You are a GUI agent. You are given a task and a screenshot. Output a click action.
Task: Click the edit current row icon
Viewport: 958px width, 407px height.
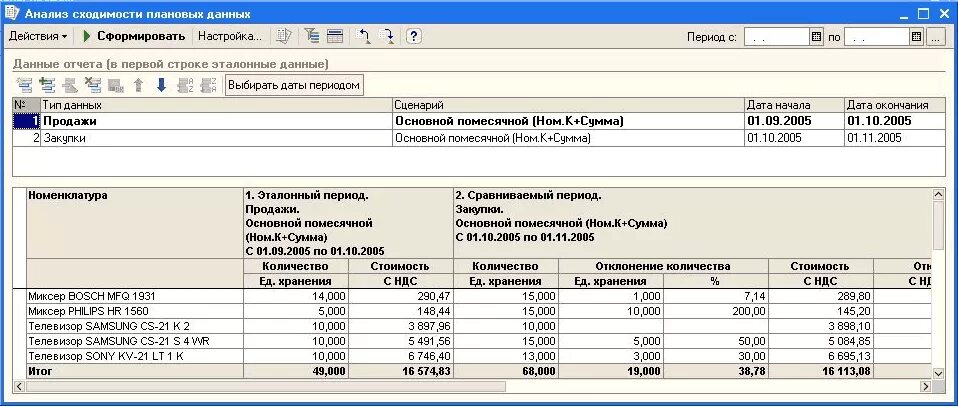point(70,85)
